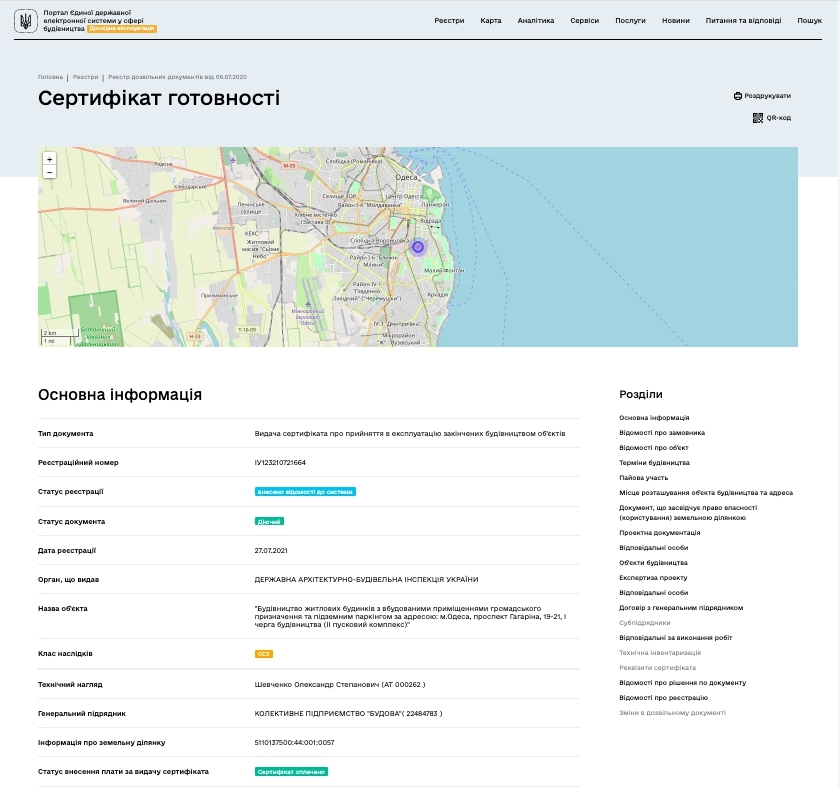The height and width of the screenshot is (788, 840).
Task: Click the QR code icon
Action: (x=758, y=118)
